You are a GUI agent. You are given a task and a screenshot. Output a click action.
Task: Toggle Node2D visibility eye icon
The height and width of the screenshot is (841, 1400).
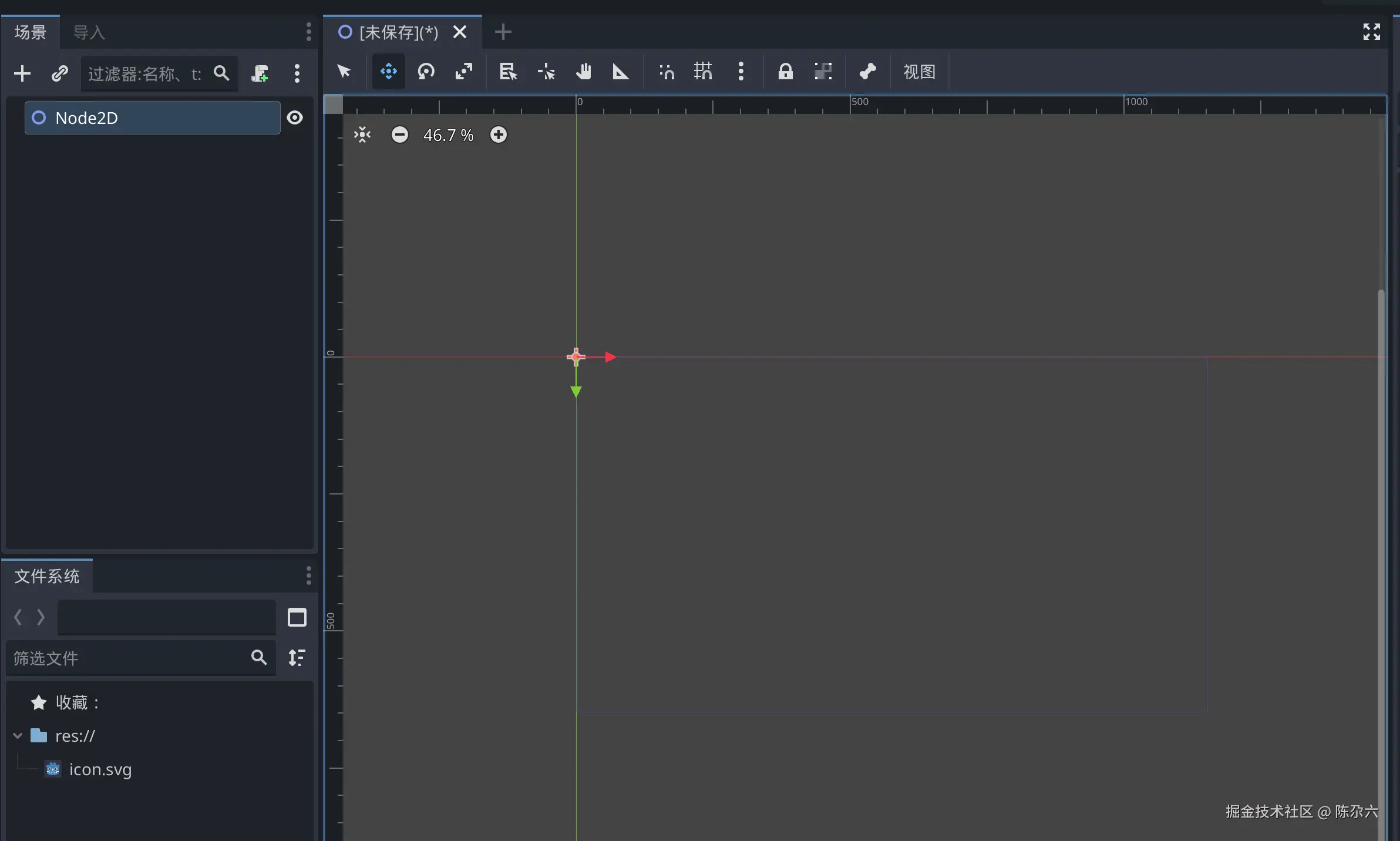click(x=295, y=117)
